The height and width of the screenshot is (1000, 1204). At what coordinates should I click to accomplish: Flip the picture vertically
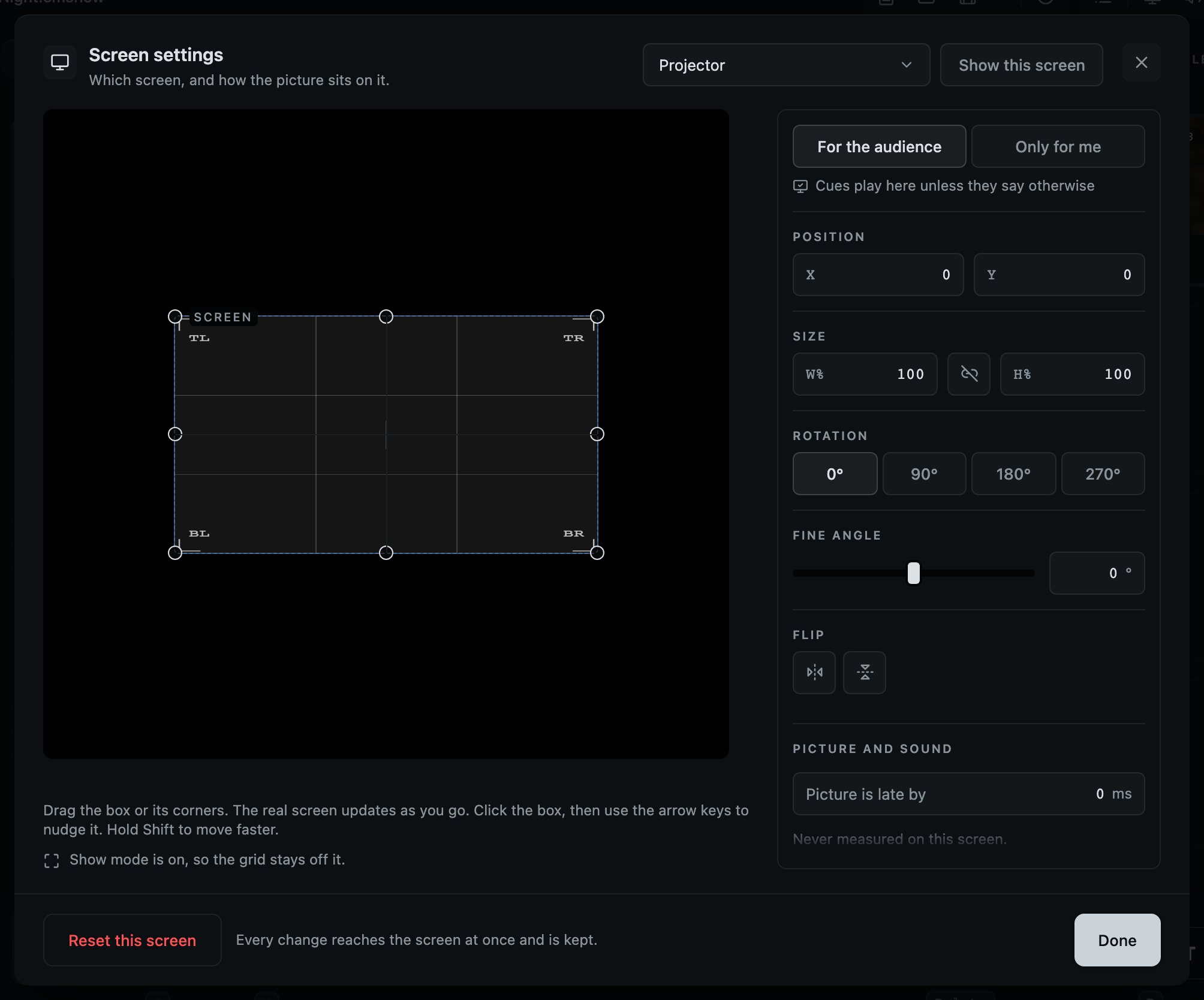tap(864, 672)
